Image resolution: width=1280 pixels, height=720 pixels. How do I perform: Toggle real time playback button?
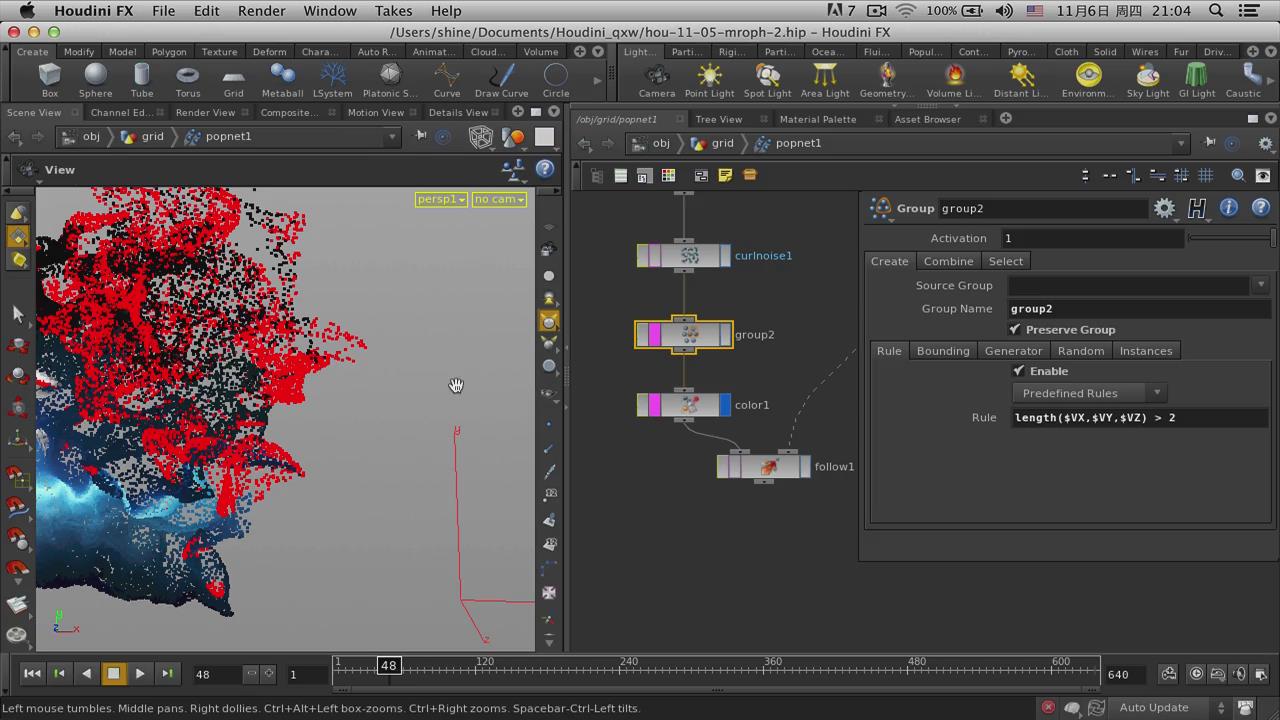1196,674
